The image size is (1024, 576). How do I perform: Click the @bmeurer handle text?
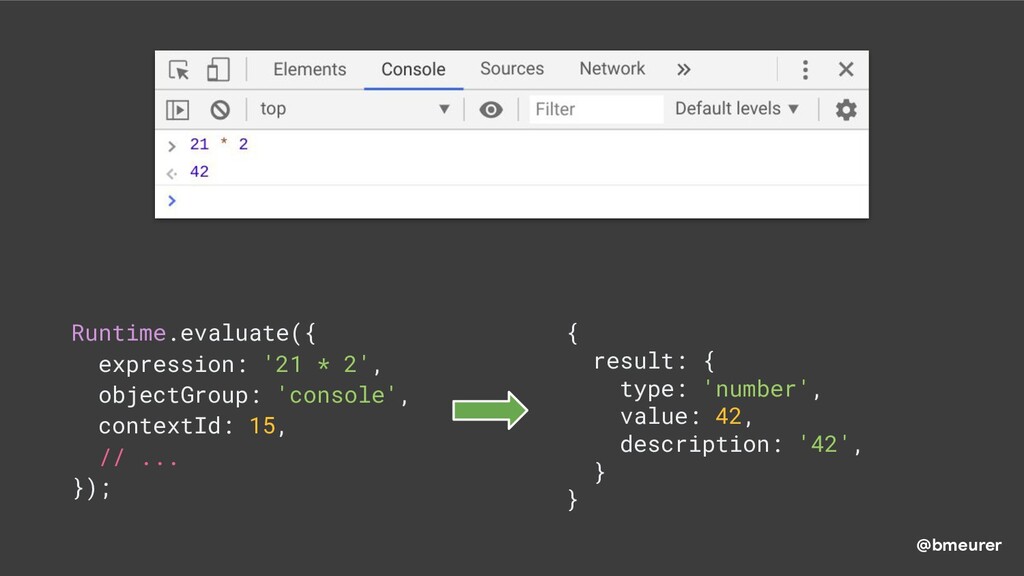[x=959, y=545]
